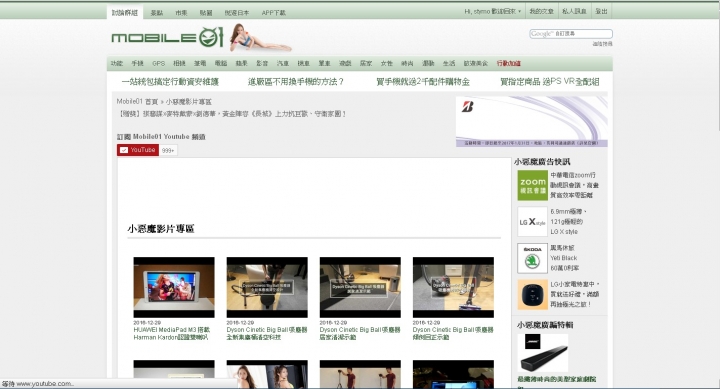Click the Bose soundbar image
Image resolution: width=720 pixels, height=389 pixels.
click(x=543, y=353)
